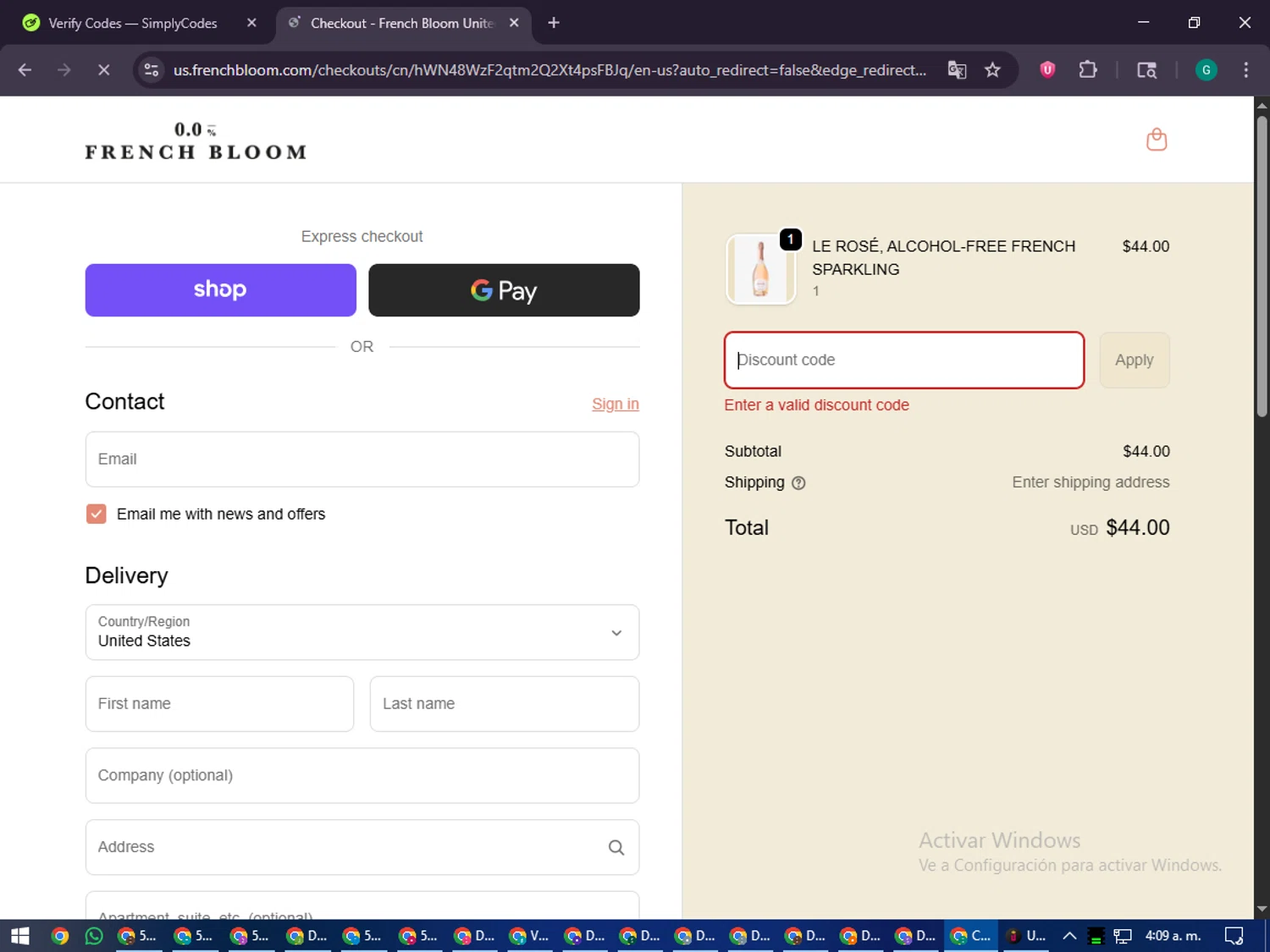The image size is (1270, 952).
Task: Click the First name field
Action: [x=219, y=704]
